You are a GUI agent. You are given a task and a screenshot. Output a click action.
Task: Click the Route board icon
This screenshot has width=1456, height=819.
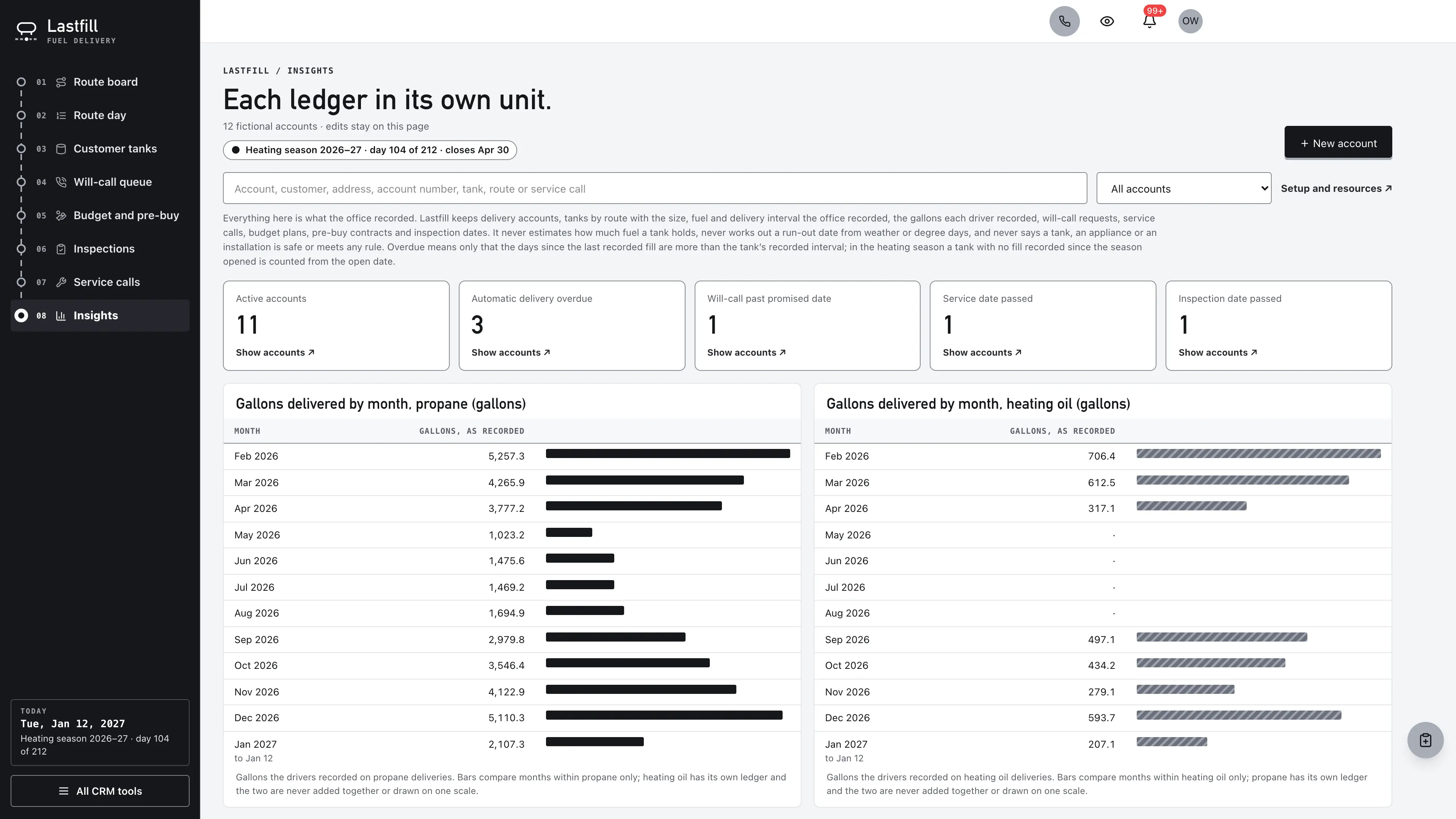pyautogui.click(x=61, y=82)
